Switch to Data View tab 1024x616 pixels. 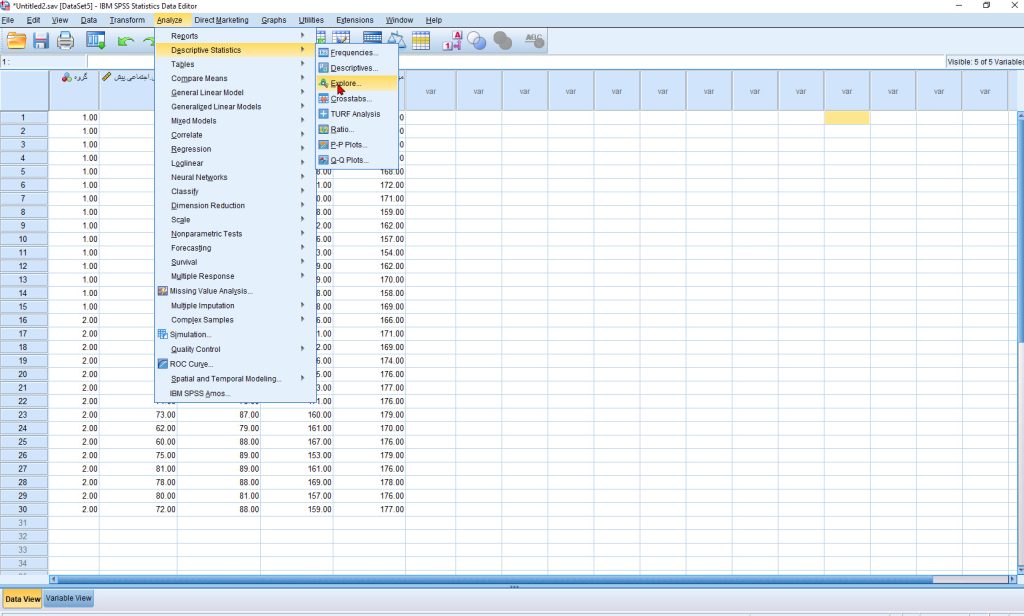[x=22, y=599]
